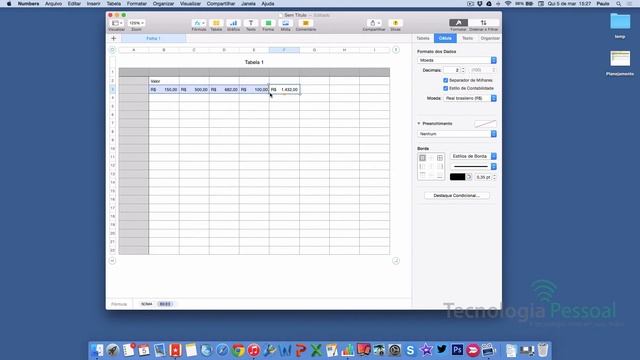Click the Preenchimento fill preview swatch

click(x=485, y=124)
